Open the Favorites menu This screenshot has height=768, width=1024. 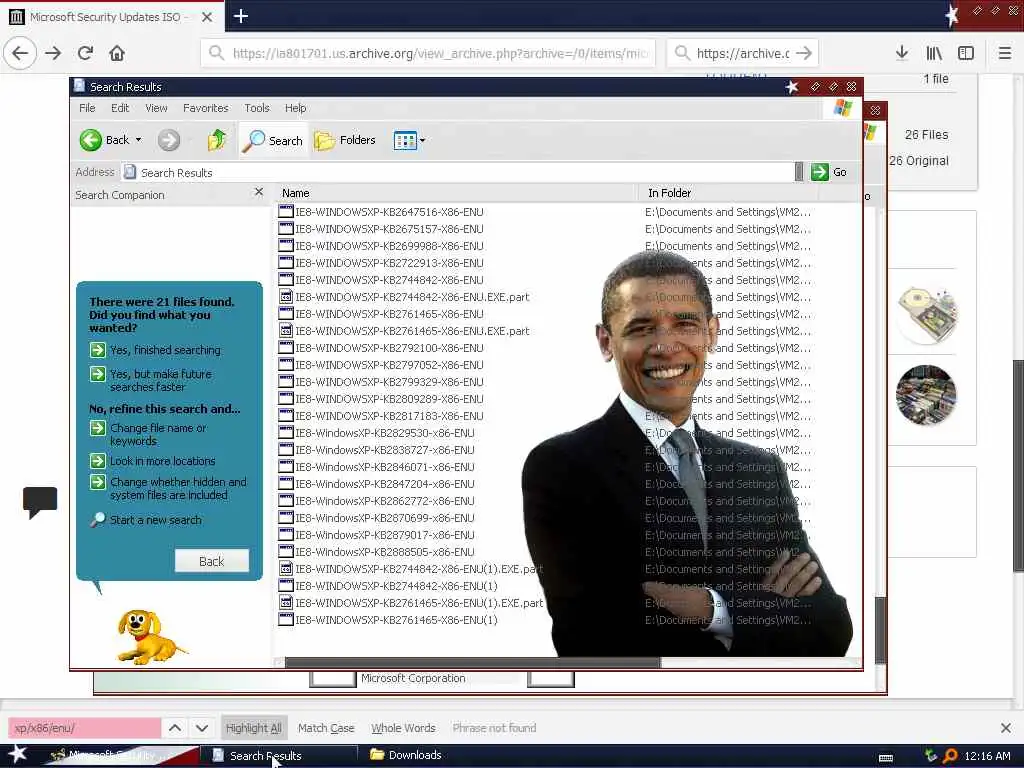click(206, 108)
